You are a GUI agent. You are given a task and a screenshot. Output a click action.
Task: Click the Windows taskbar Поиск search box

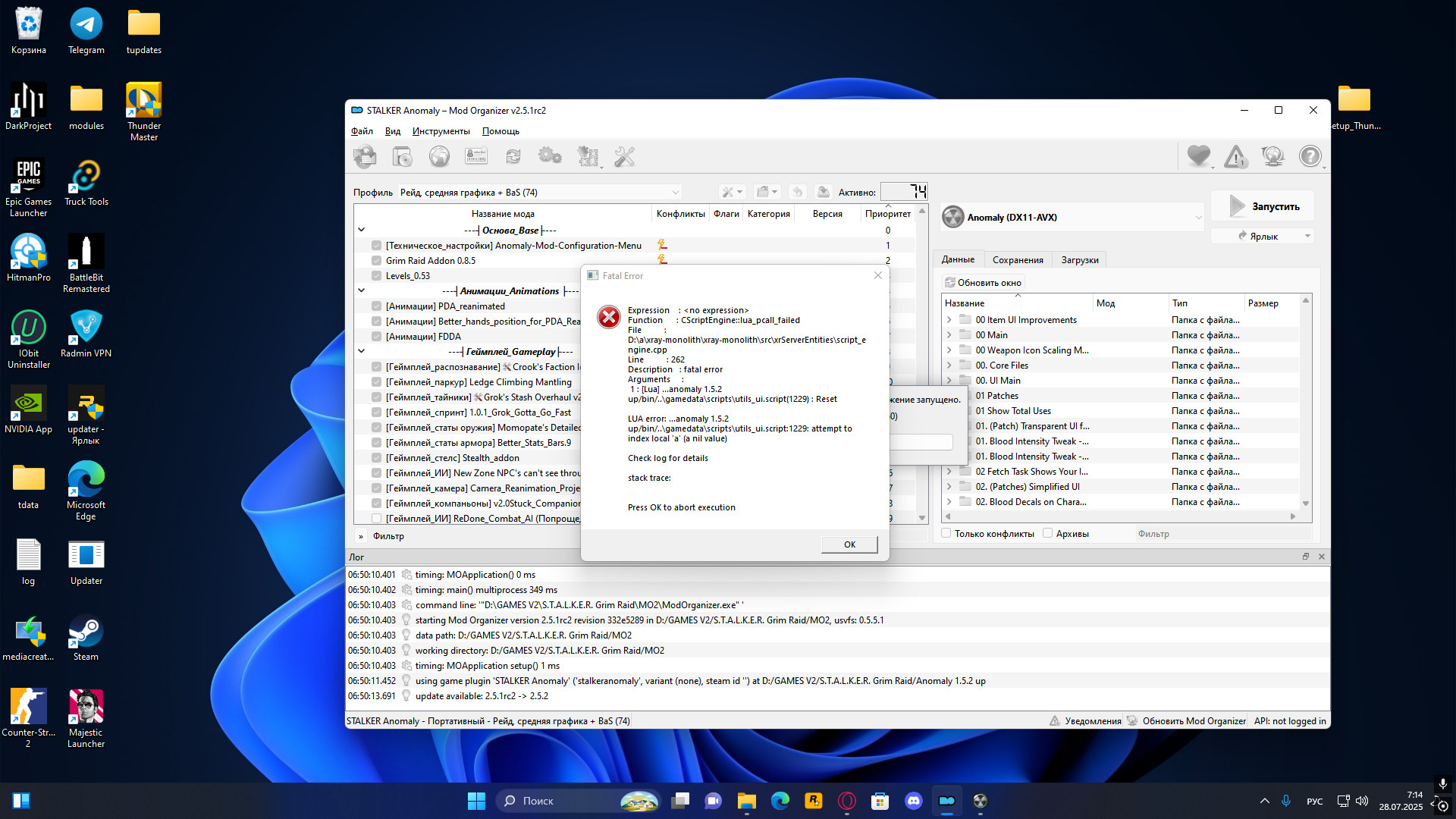pyautogui.click(x=578, y=801)
